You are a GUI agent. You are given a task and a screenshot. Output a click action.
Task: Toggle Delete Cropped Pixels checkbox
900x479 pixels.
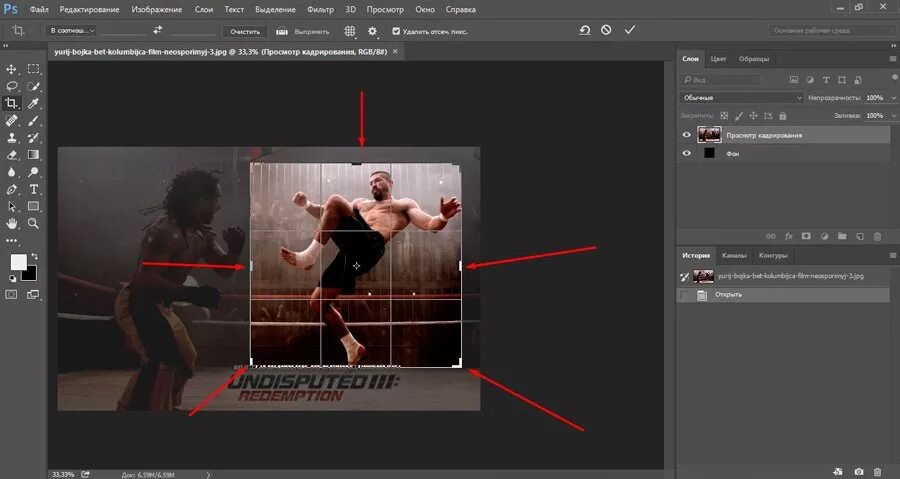point(396,32)
